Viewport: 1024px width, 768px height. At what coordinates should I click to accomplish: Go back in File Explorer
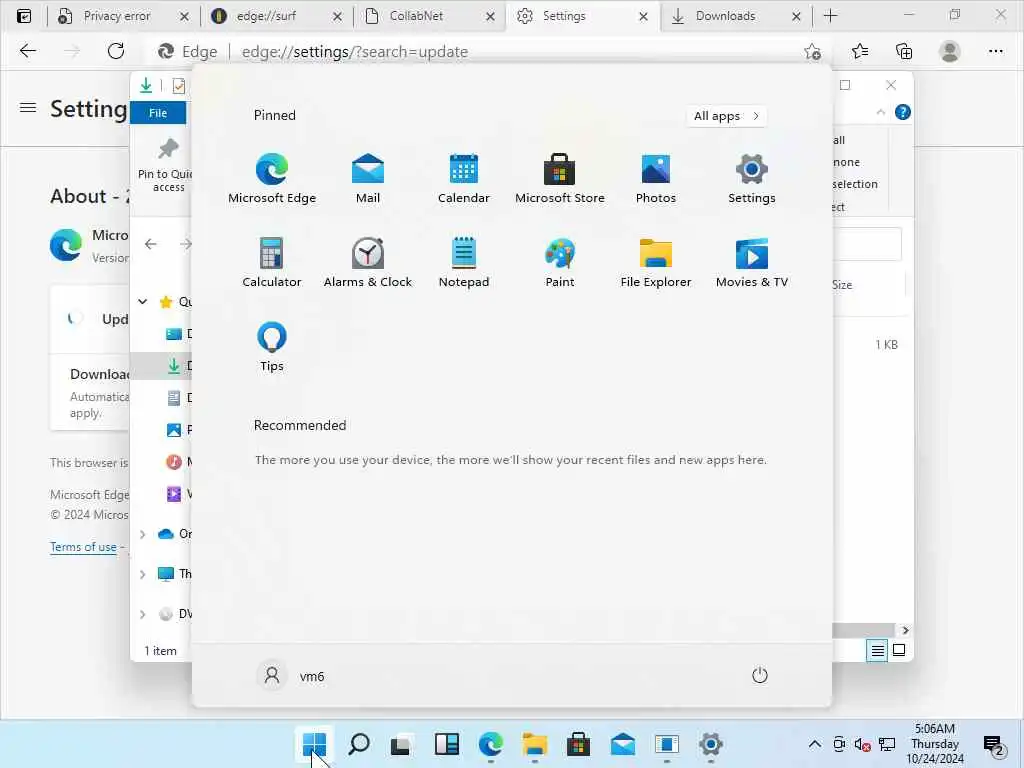(x=151, y=244)
